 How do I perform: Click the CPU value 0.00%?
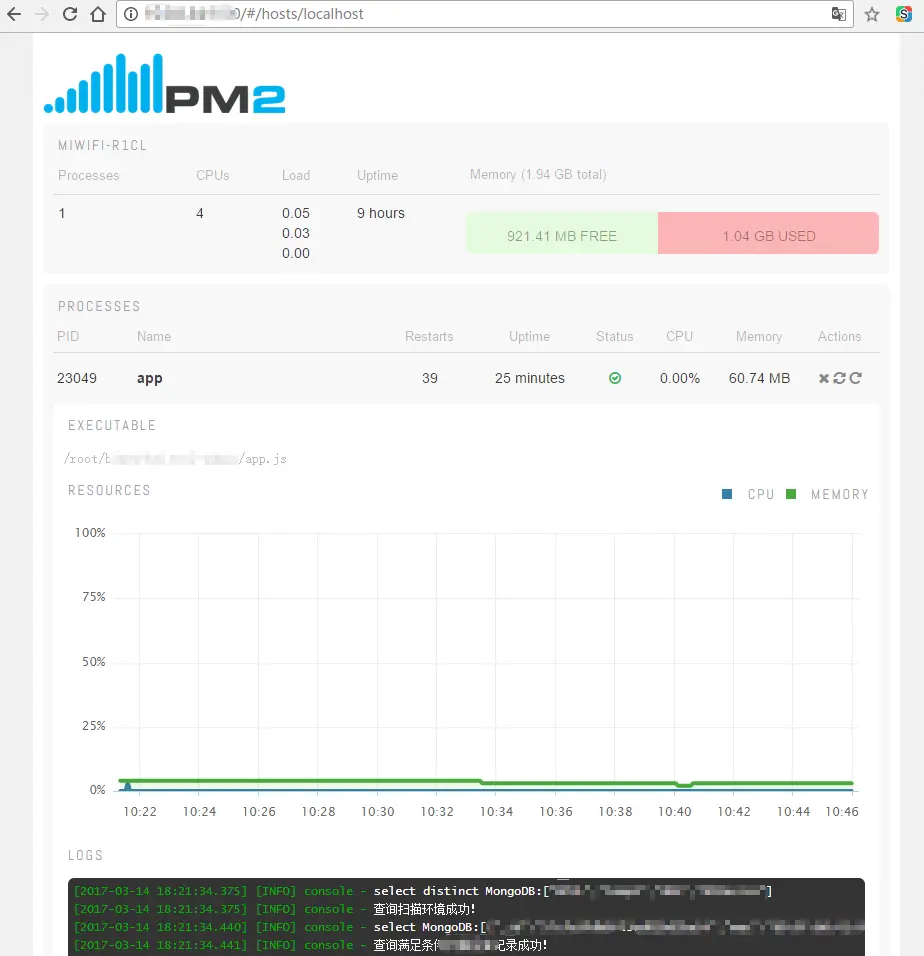coord(680,379)
